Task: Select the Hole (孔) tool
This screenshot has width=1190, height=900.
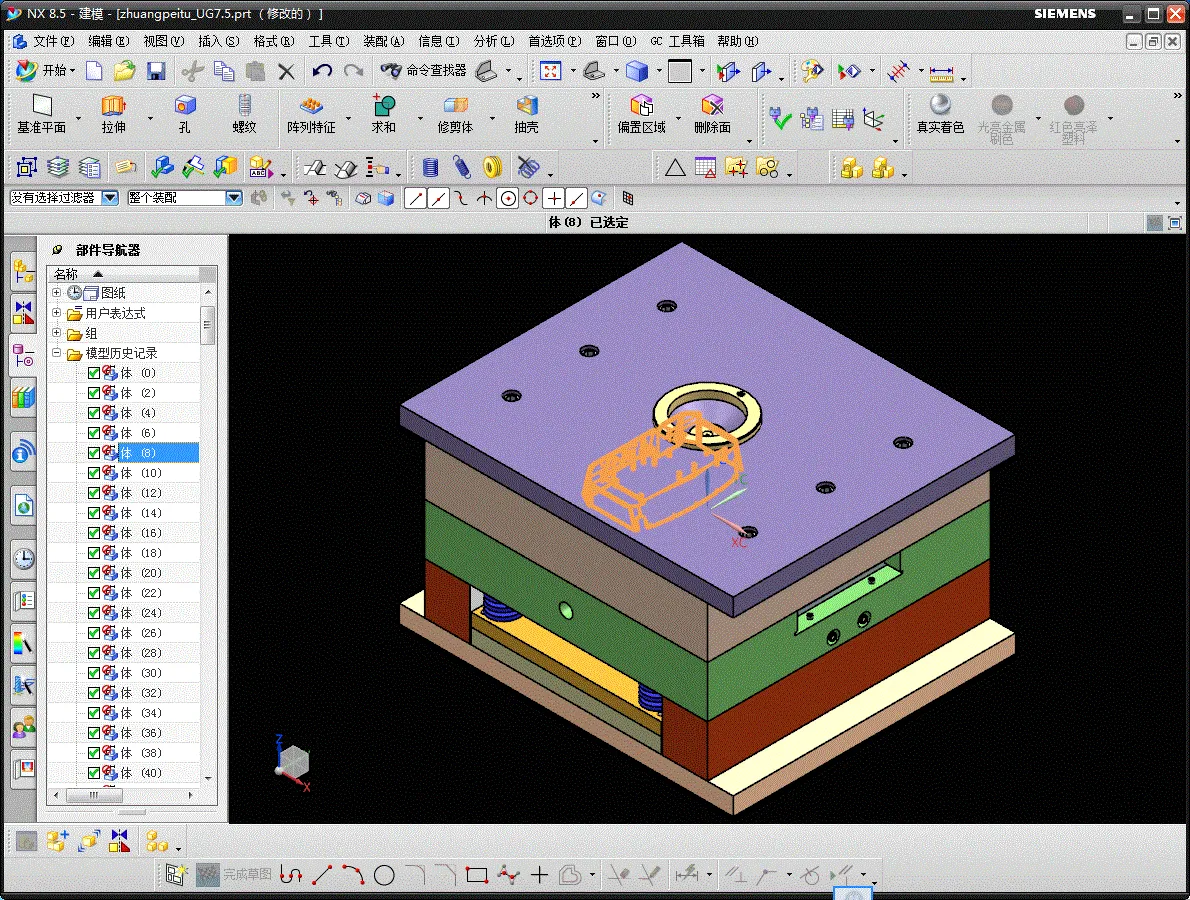Action: point(184,115)
